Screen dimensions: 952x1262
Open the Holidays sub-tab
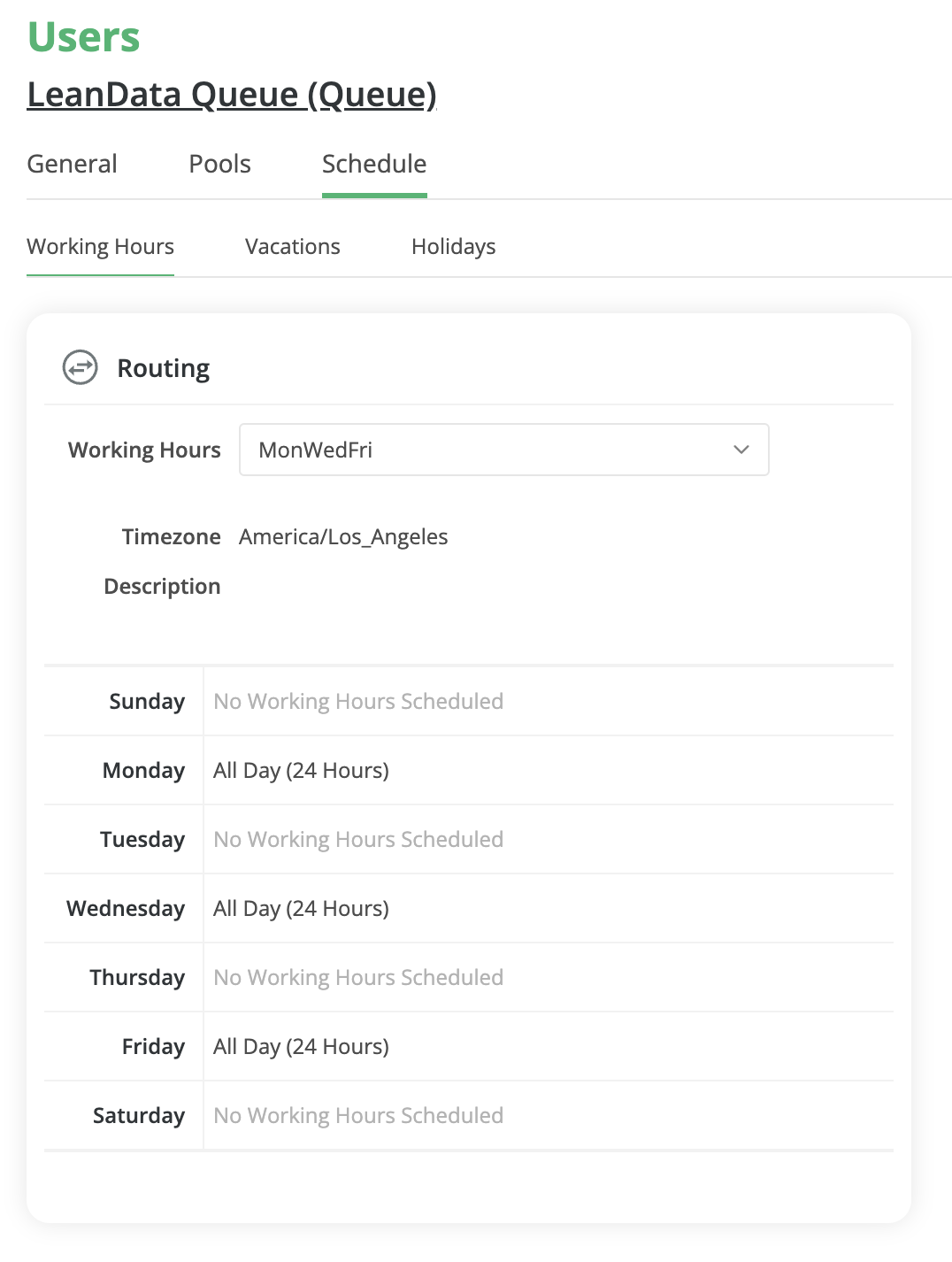pyautogui.click(x=453, y=246)
